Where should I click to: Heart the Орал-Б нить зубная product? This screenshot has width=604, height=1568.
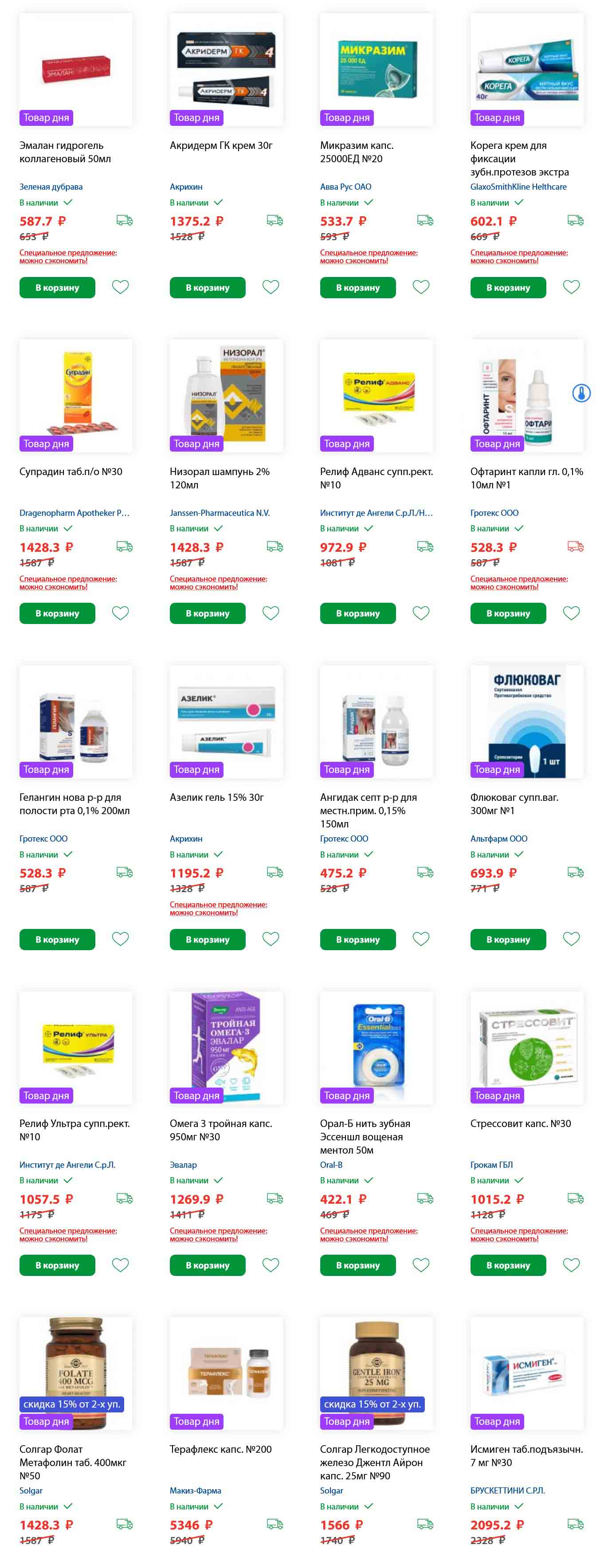point(421,1265)
